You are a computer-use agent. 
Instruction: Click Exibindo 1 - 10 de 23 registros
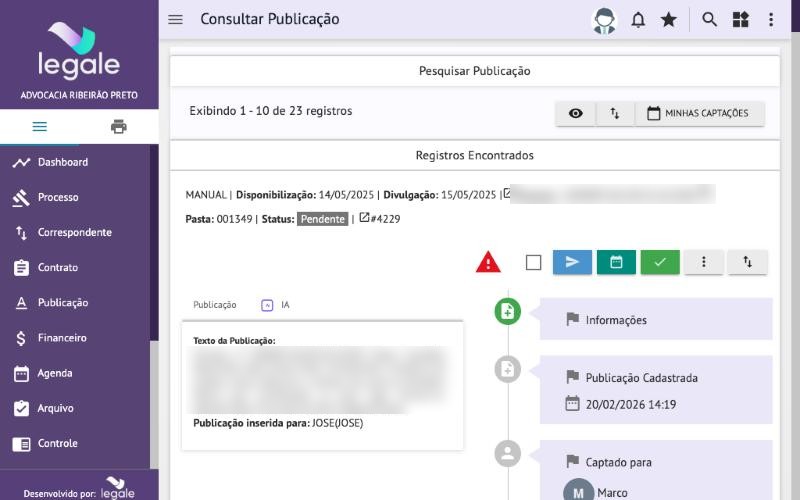(271, 111)
